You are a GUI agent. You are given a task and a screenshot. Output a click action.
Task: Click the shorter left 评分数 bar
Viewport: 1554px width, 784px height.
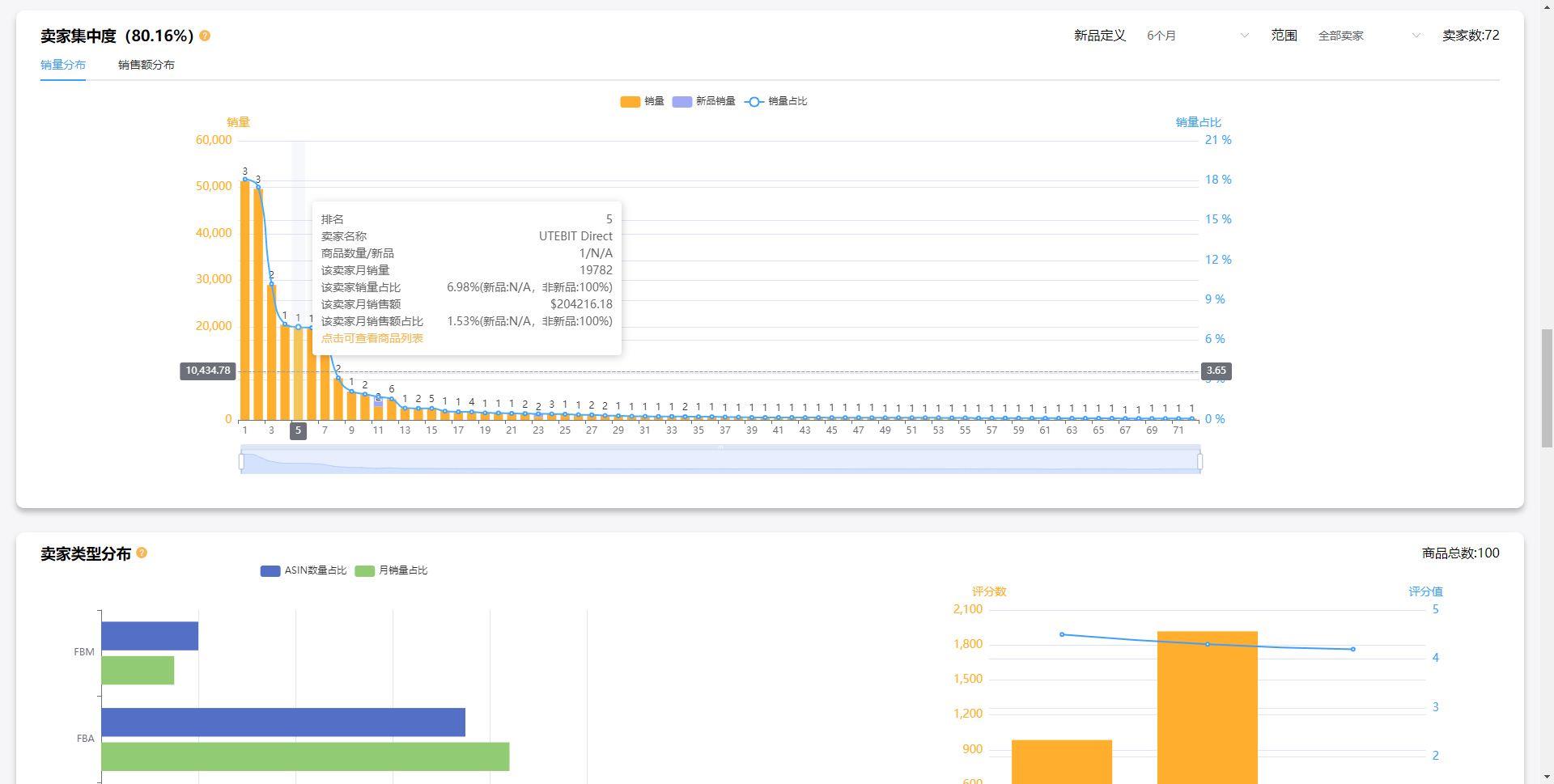coord(1062,761)
